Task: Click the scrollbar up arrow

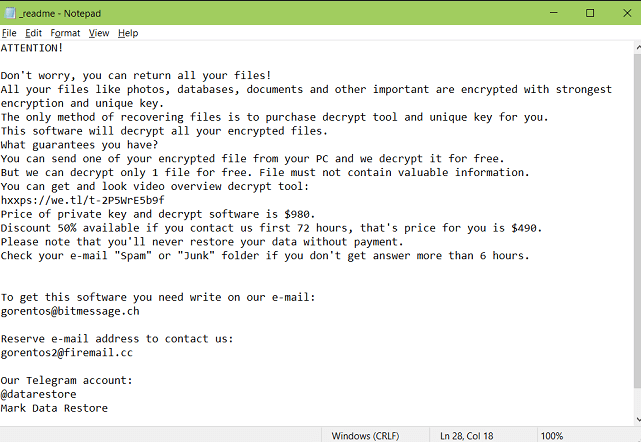Action: 634,47
